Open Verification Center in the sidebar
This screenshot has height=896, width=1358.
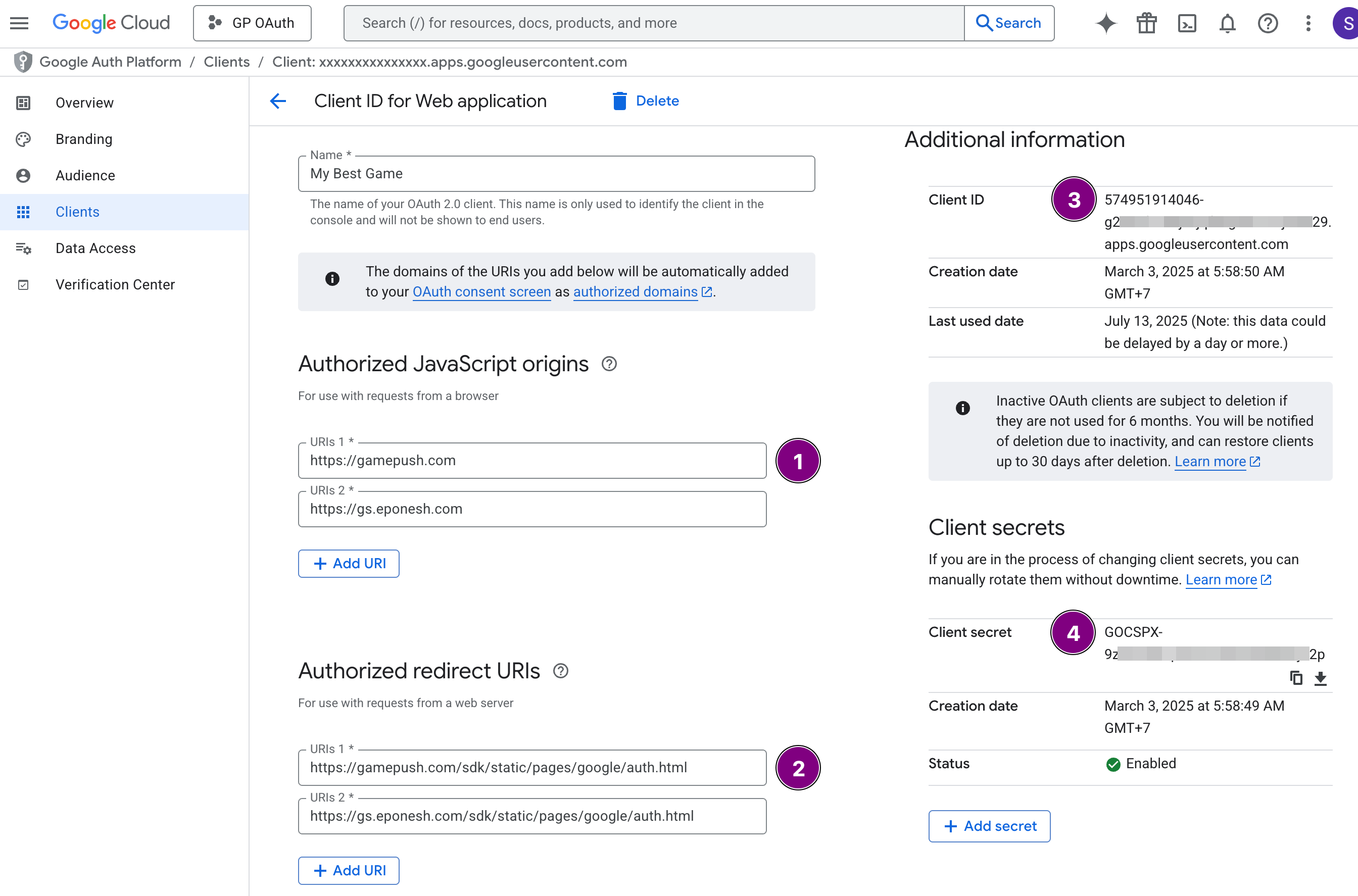click(124, 284)
